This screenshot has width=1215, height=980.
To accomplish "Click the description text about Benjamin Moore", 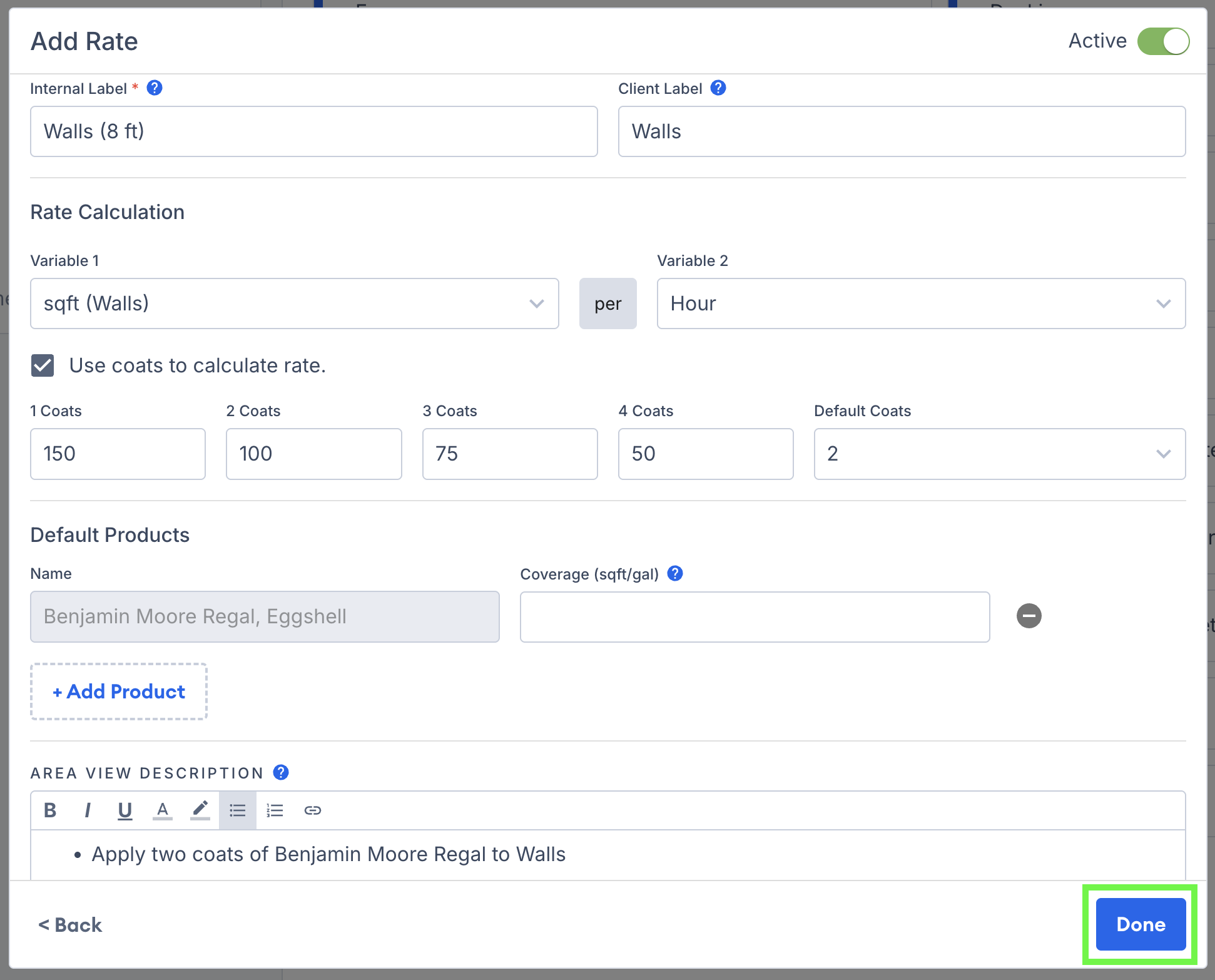I will (x=328, y=854).
